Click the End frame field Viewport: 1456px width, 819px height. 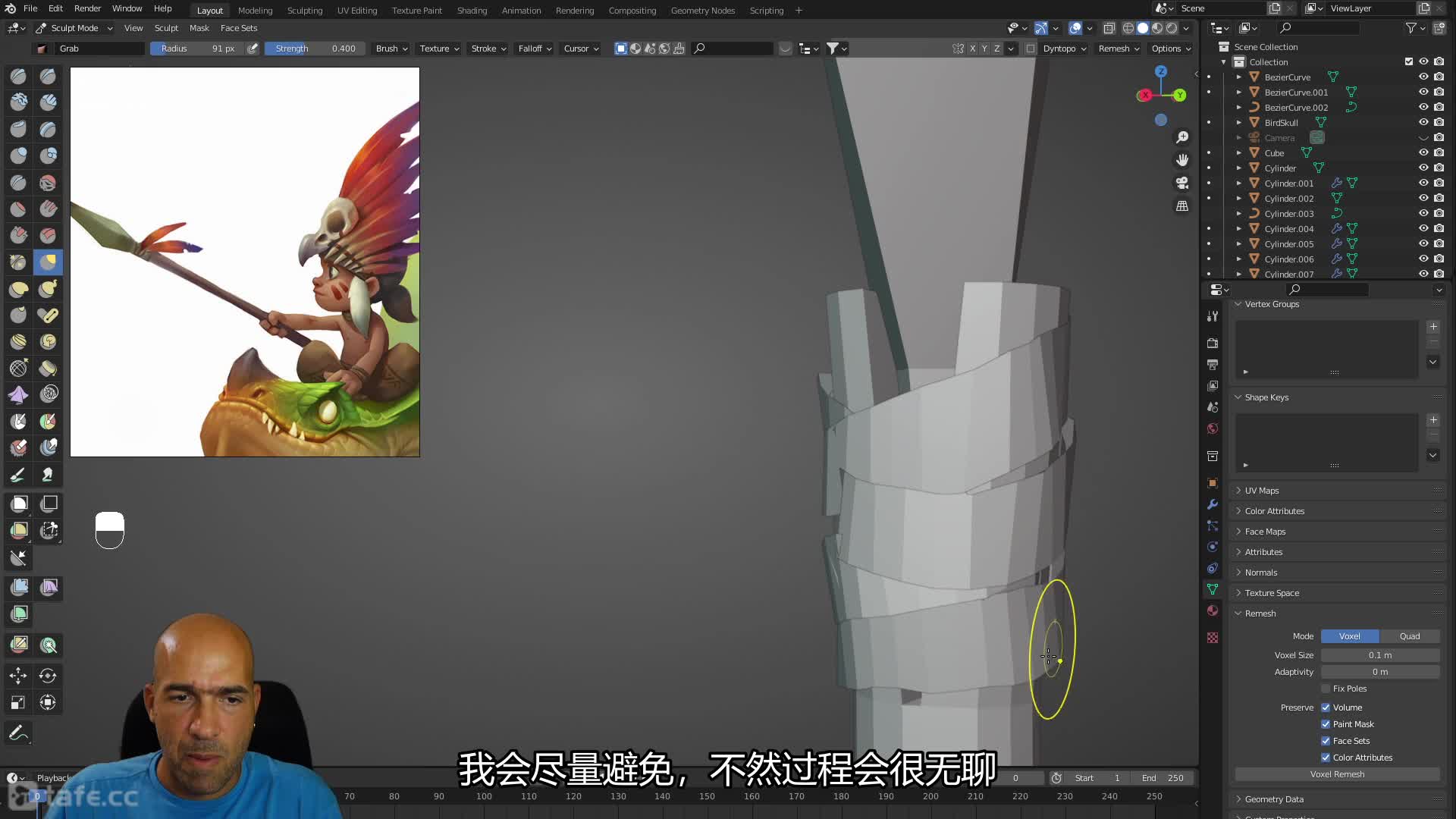coord(1163,778)
